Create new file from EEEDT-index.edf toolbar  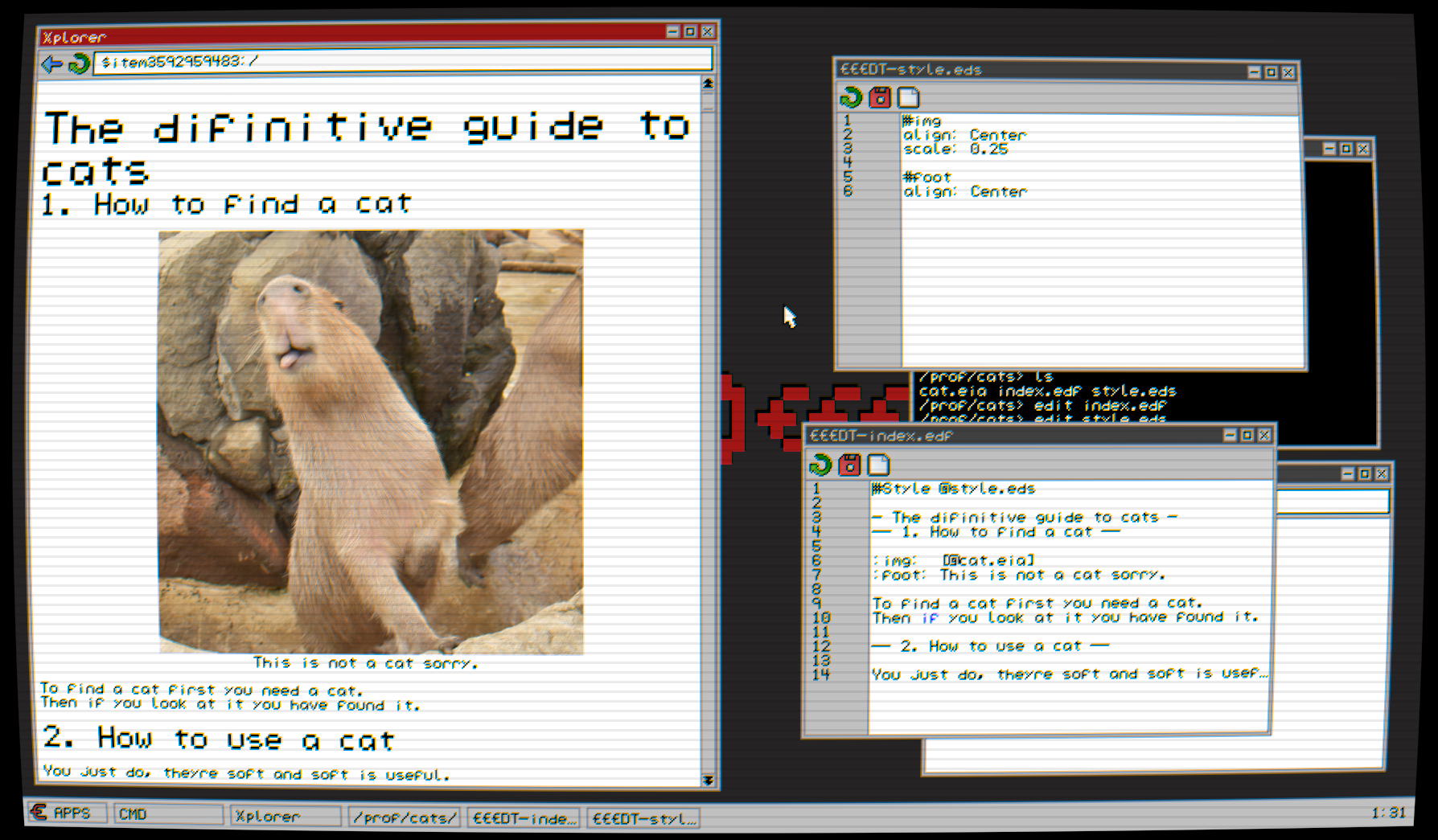pyautogui.click(x=878, y=465)
